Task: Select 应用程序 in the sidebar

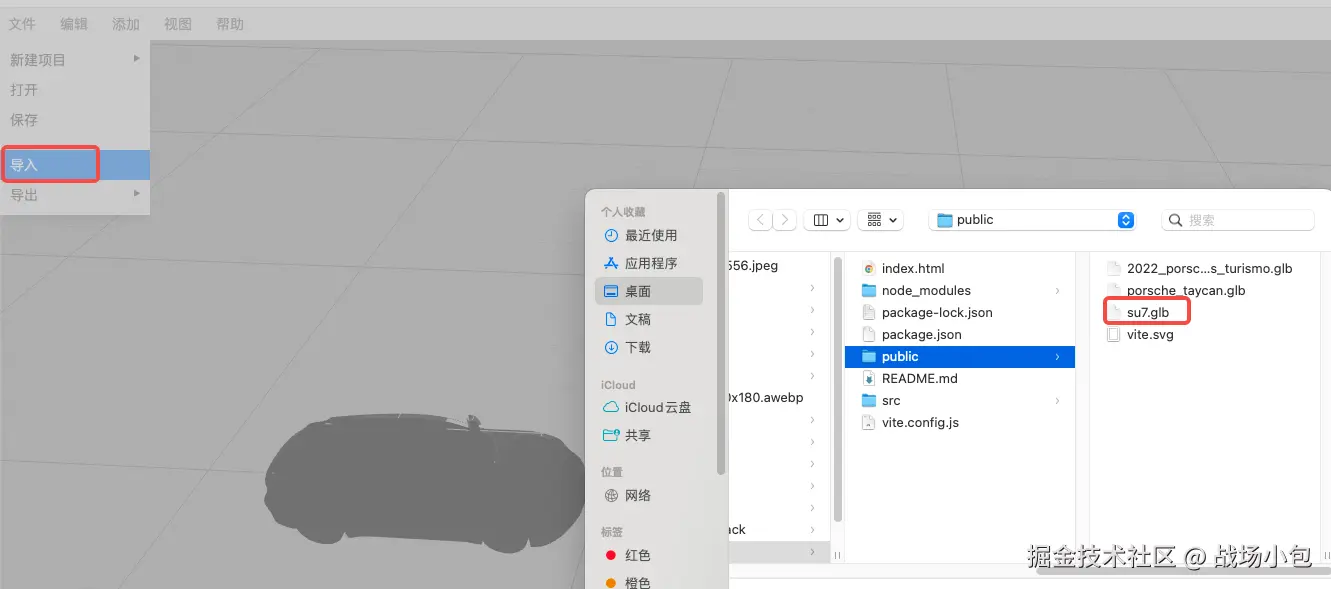Action: 649,263
